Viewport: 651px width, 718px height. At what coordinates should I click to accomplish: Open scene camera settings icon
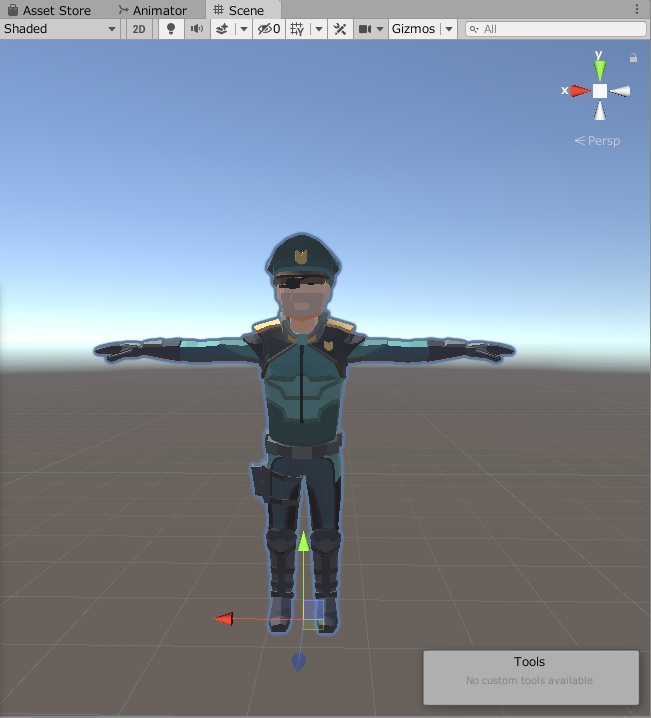point(365,29)
